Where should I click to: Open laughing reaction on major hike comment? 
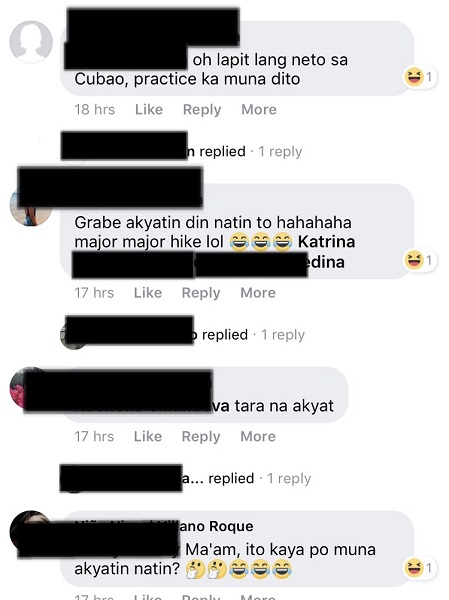click(420, 260)
